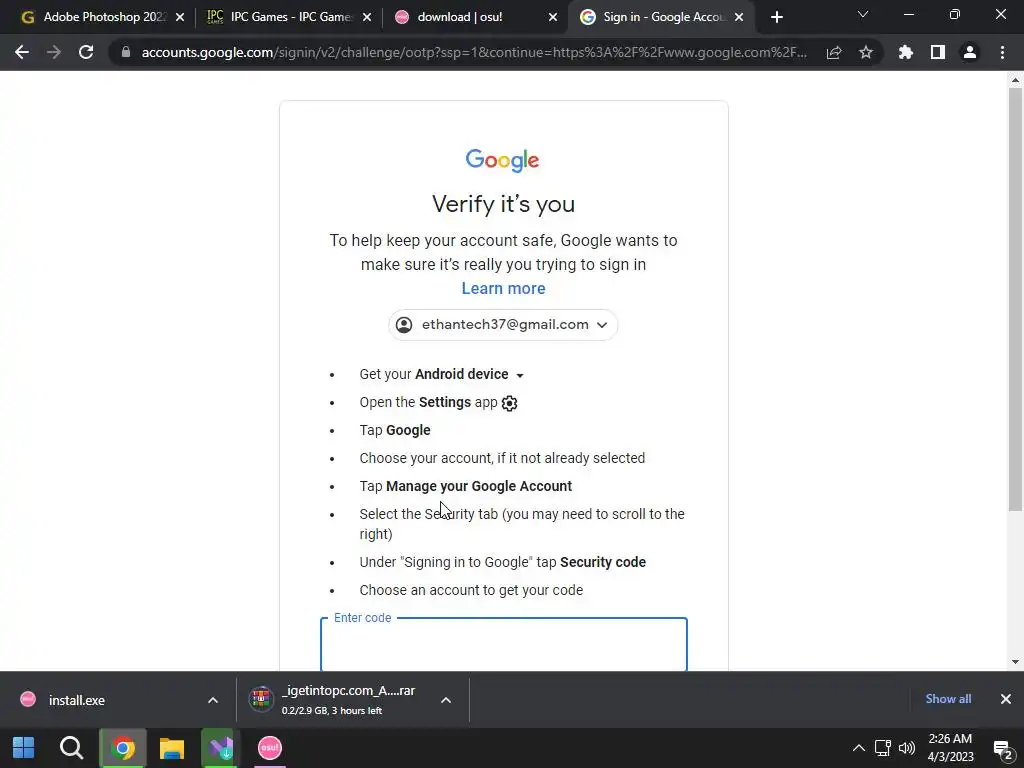Image resolution: width=1024 pixels, height=768 pixels.
Task: Click the page's vertical scrollbar
Action: click(1015, 298)
